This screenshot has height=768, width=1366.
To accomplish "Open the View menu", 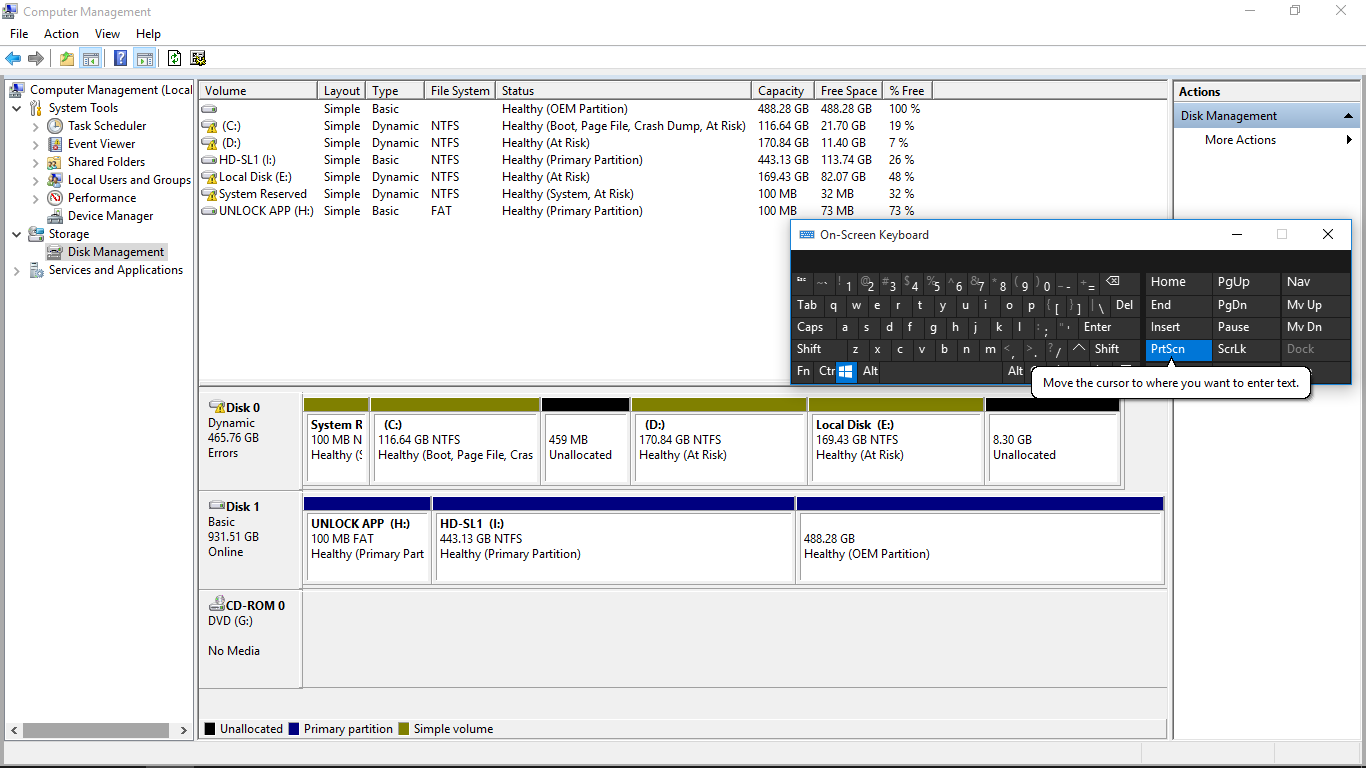I will tap(108, 34).
